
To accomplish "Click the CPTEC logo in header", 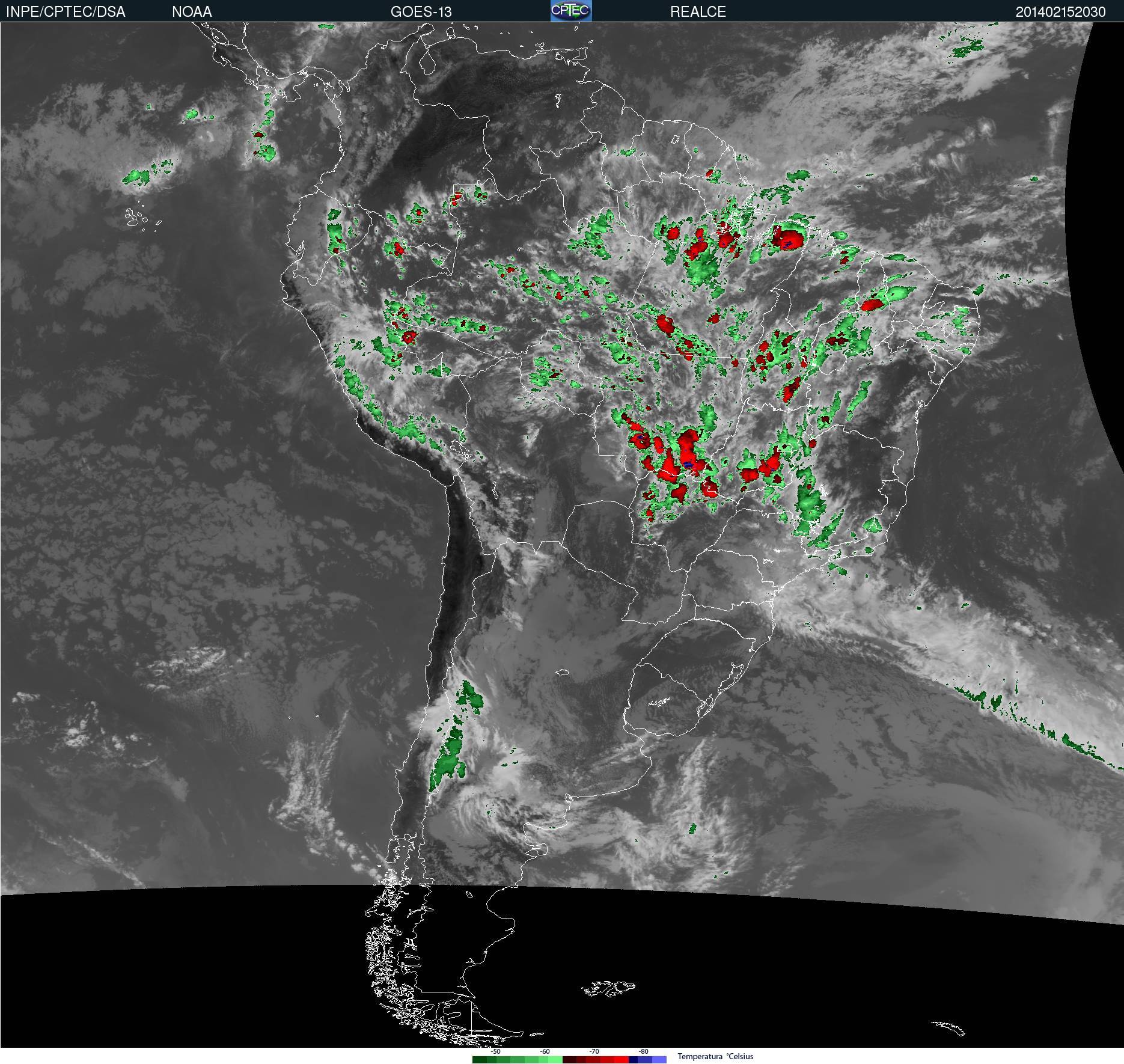I will click(571, 11).
